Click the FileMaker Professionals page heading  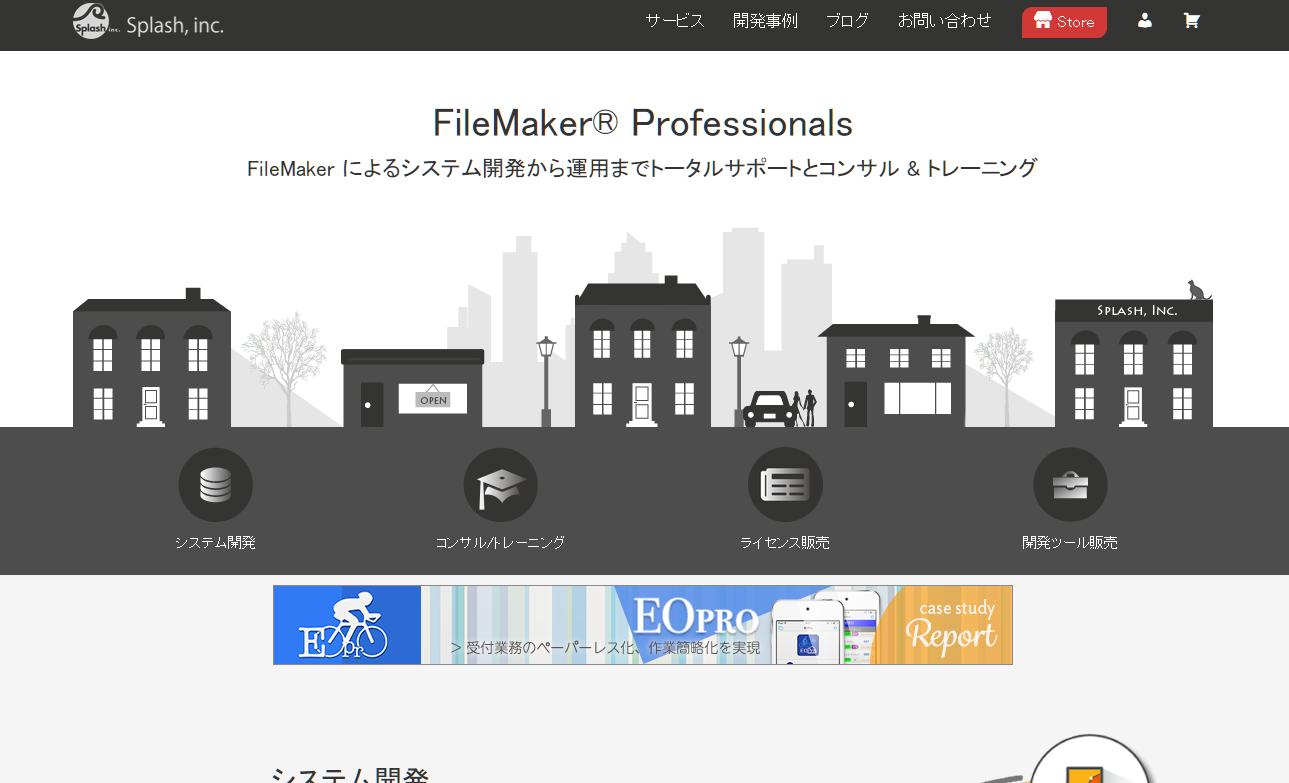click(x=643, y=122)
